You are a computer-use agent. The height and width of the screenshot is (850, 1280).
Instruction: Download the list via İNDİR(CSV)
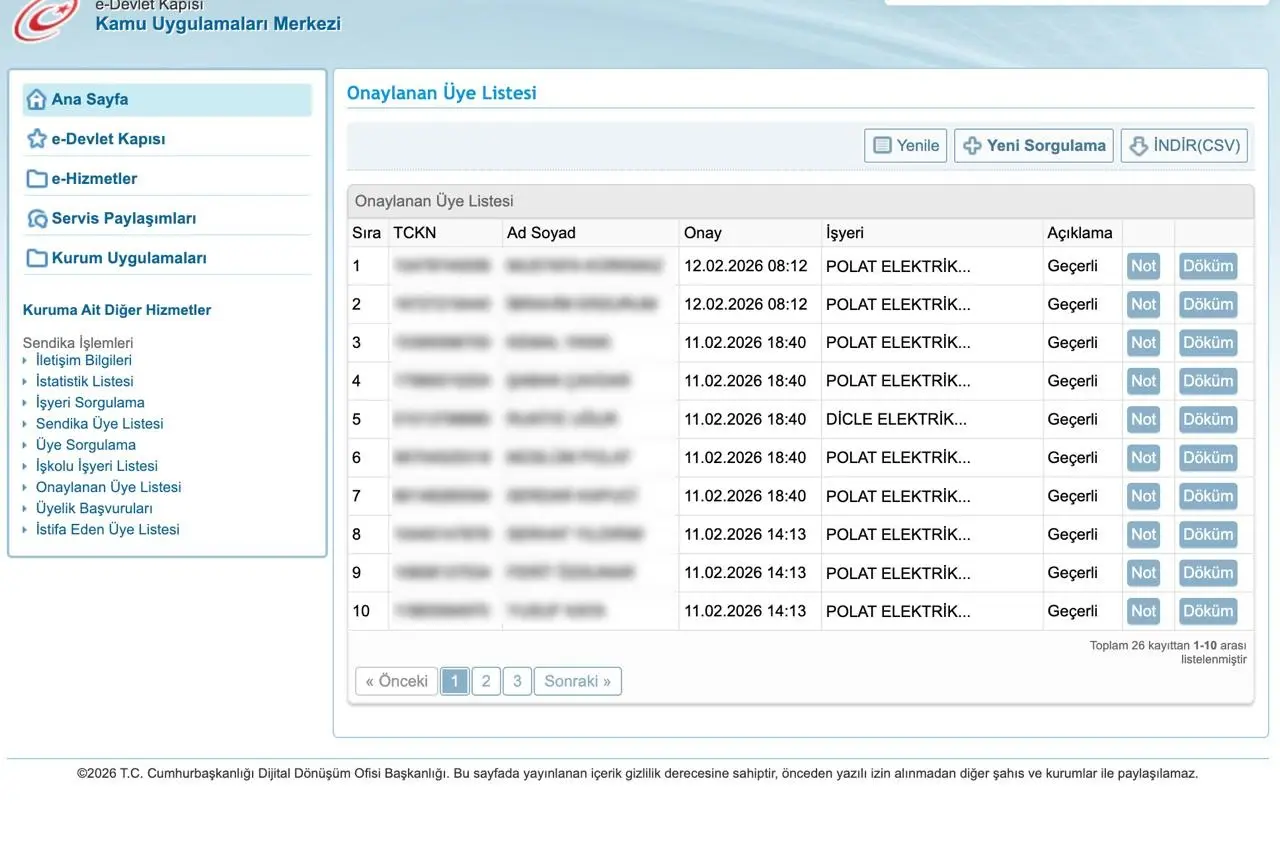click(x=1184, y=146)
